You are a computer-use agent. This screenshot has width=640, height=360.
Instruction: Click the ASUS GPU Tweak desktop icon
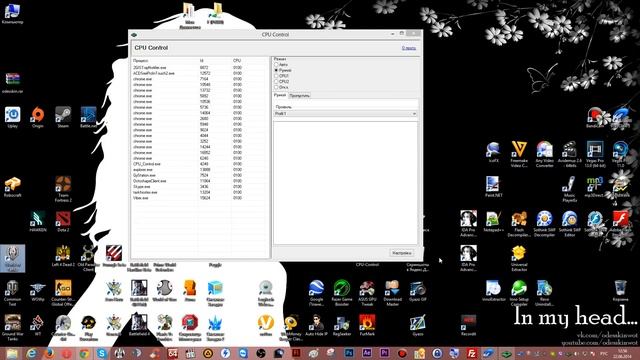click(x=367, y=293)
